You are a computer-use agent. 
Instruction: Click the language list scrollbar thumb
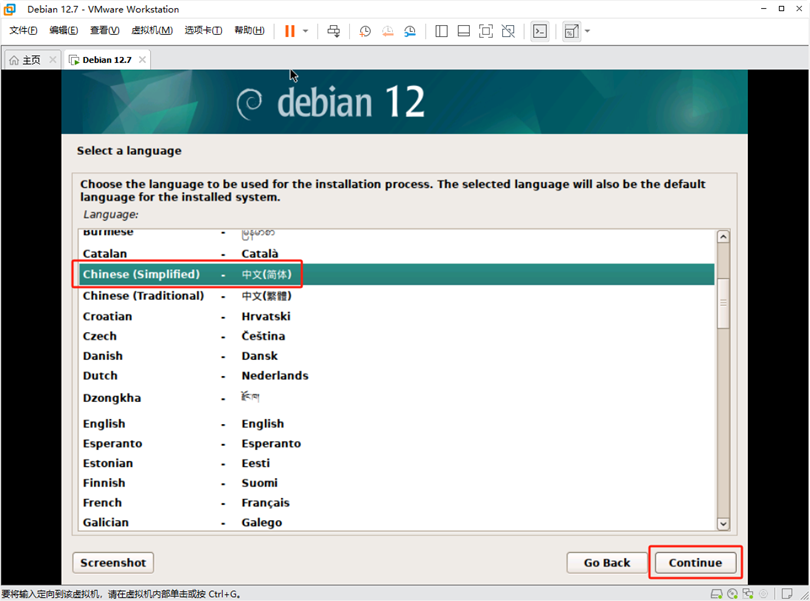[x=723, y=303]
